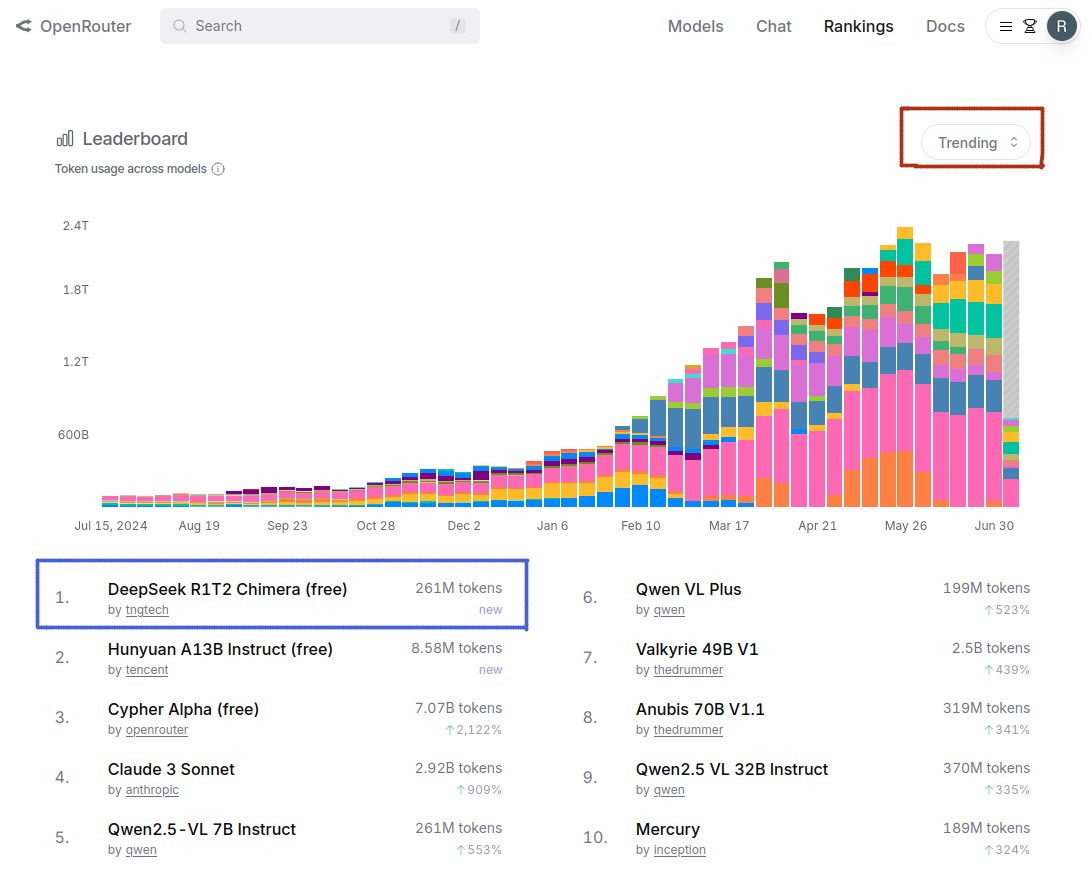This screenshot has height=886, width=1092.
Task: Click the magnifier icon in search bar
Action: pos(180,26)
